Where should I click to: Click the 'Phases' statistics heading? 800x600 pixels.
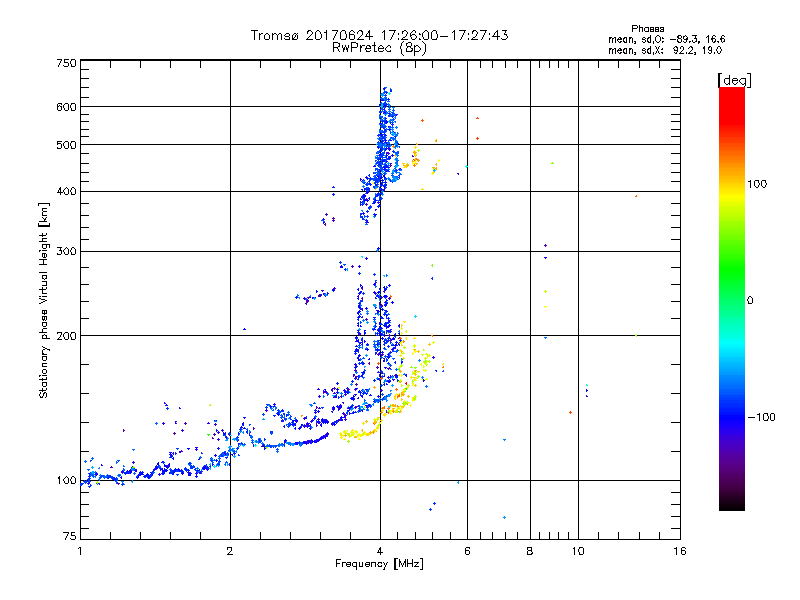pyautogui.click(x=647, y=29)
